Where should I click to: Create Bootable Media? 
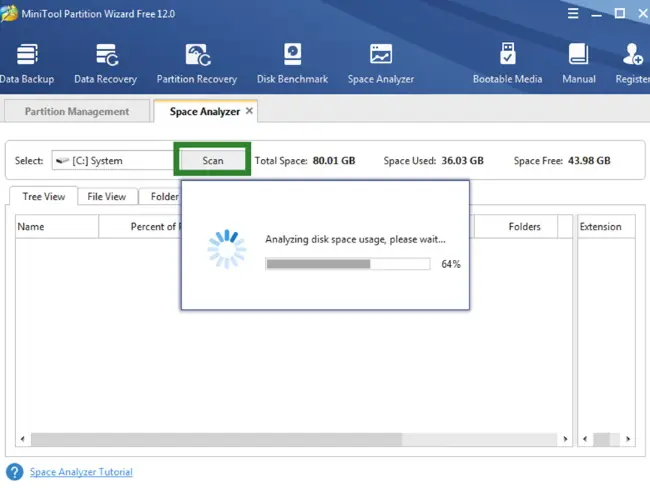(507, 63)
